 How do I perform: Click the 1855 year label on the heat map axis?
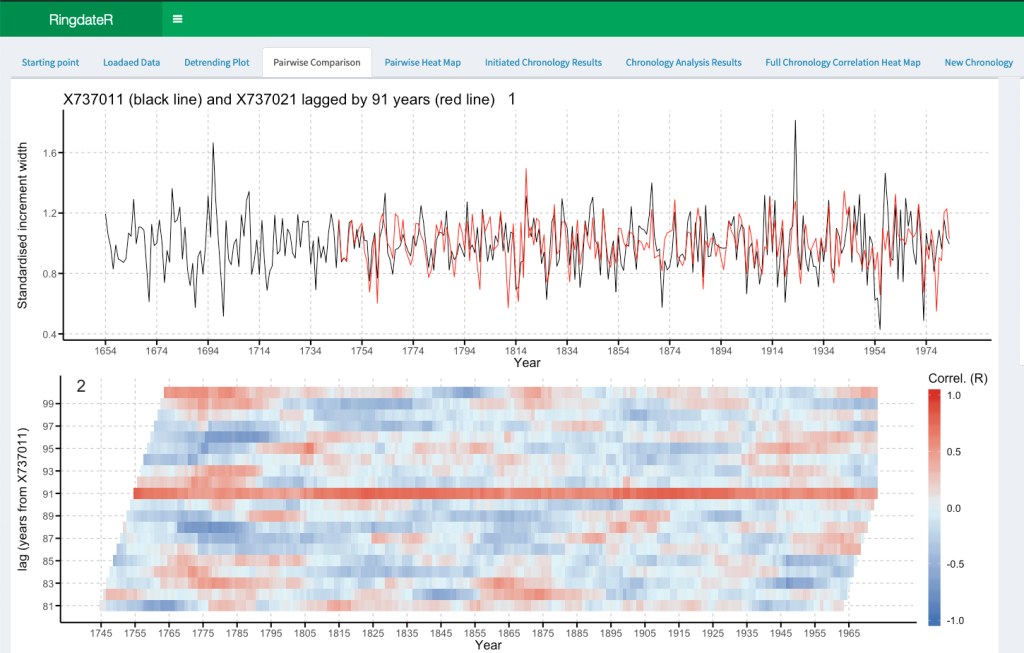pyautogui.click(x=474, y=633)
